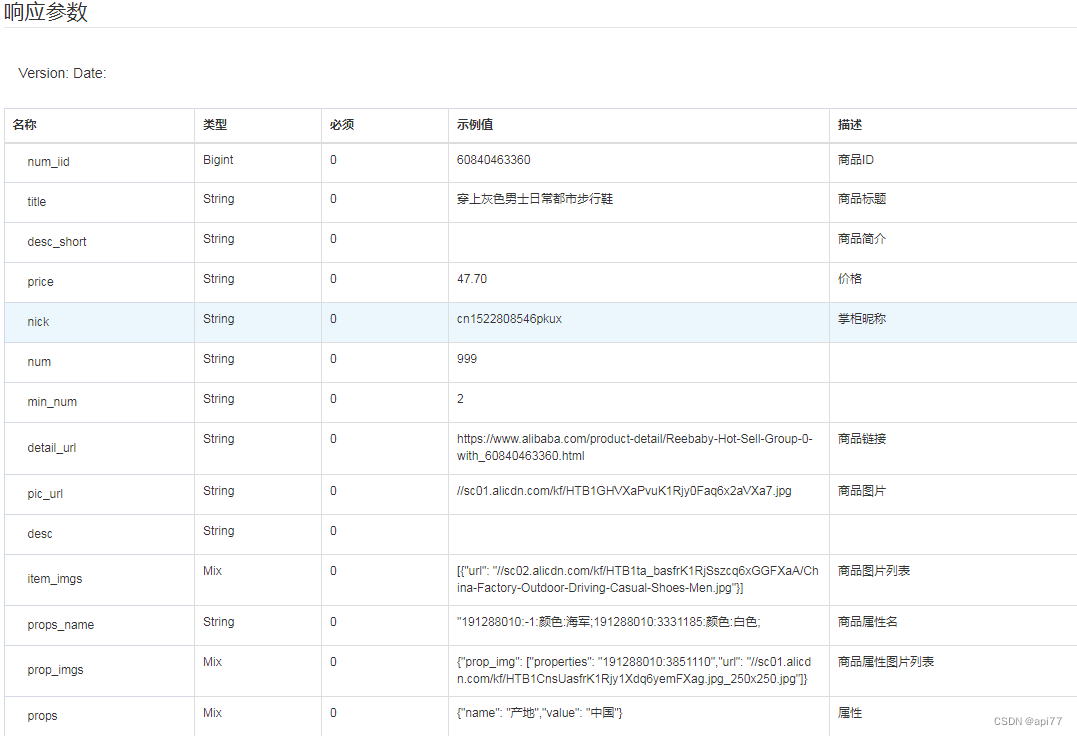
Task: Click the 响应参数 heading
Action: pos(46,12)
